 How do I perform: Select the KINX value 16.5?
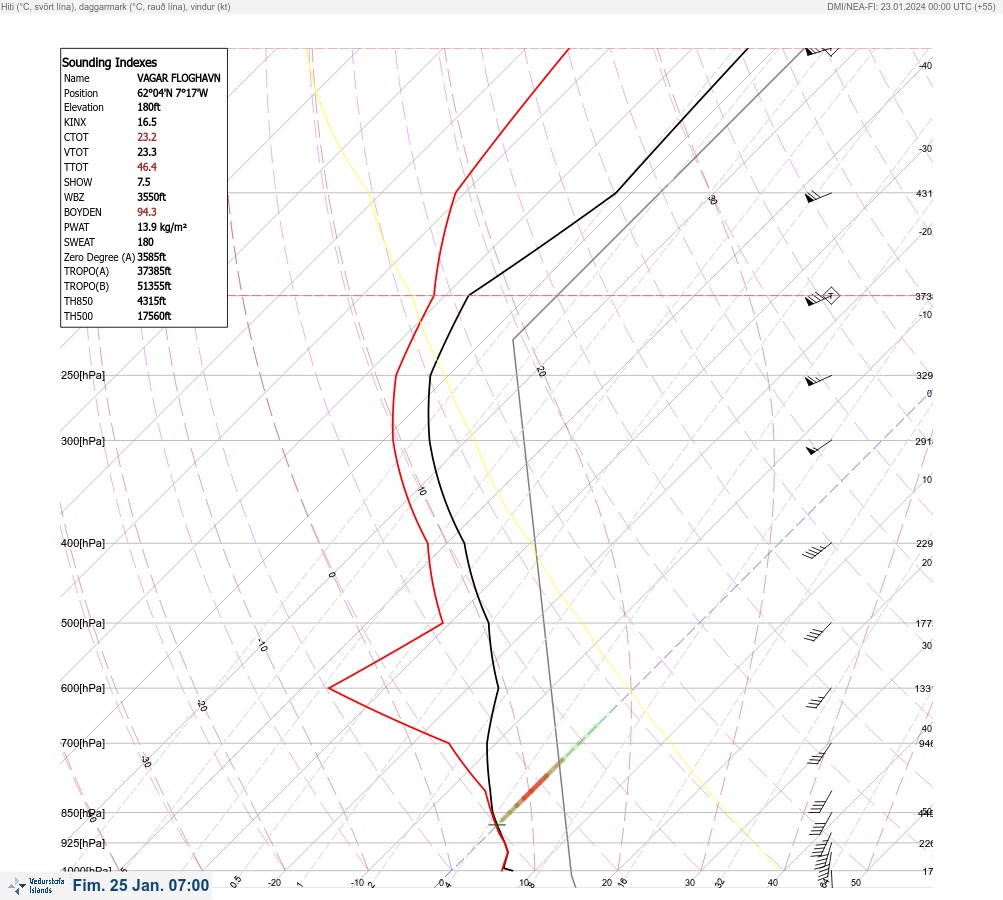[146, 122]
